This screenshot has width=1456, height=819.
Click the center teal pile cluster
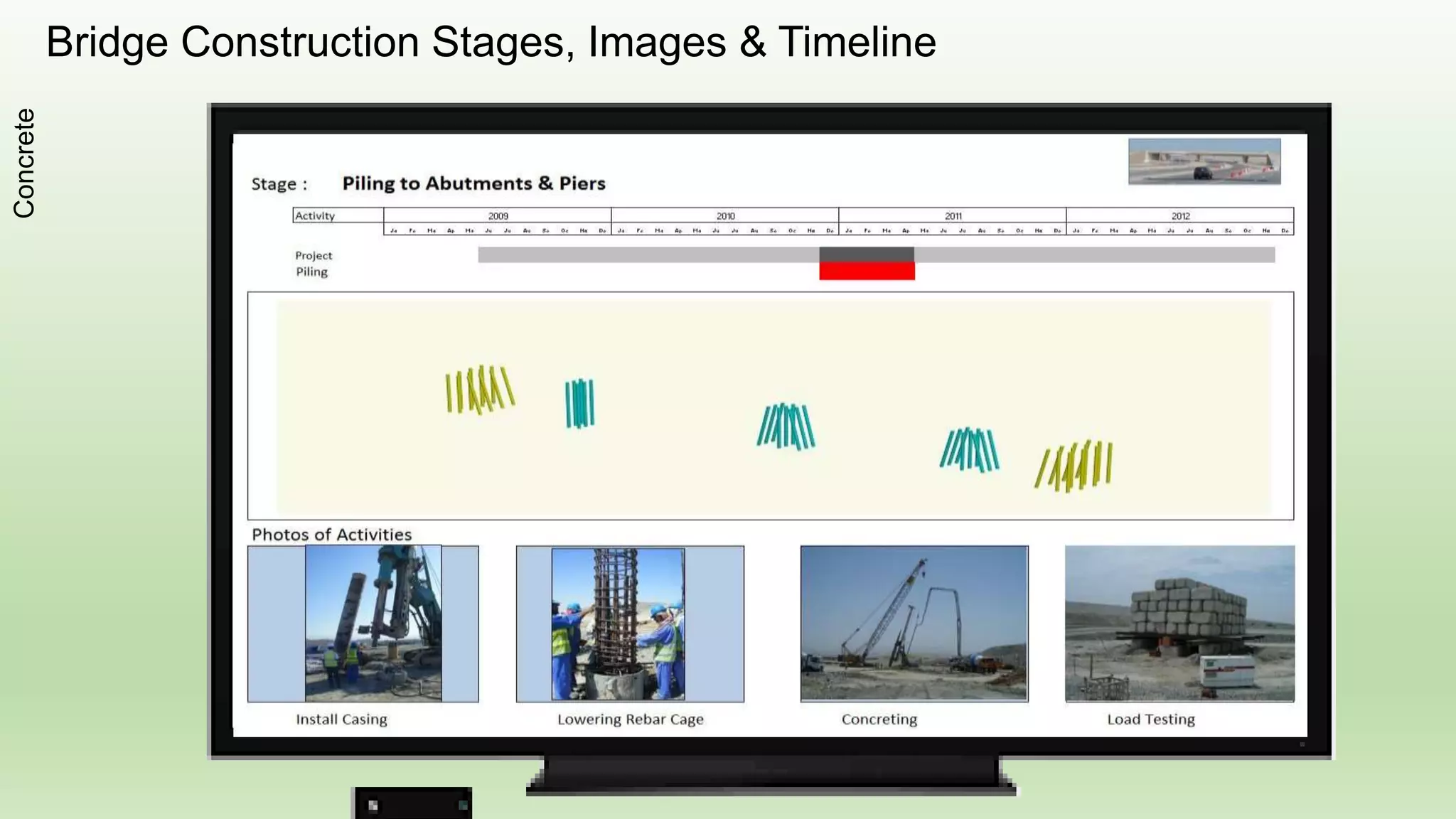point(786,426)
